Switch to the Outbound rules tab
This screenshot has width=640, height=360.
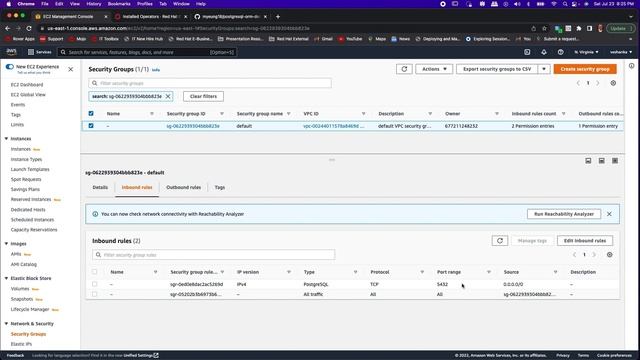pyautogui.click(x=183, y=187)
